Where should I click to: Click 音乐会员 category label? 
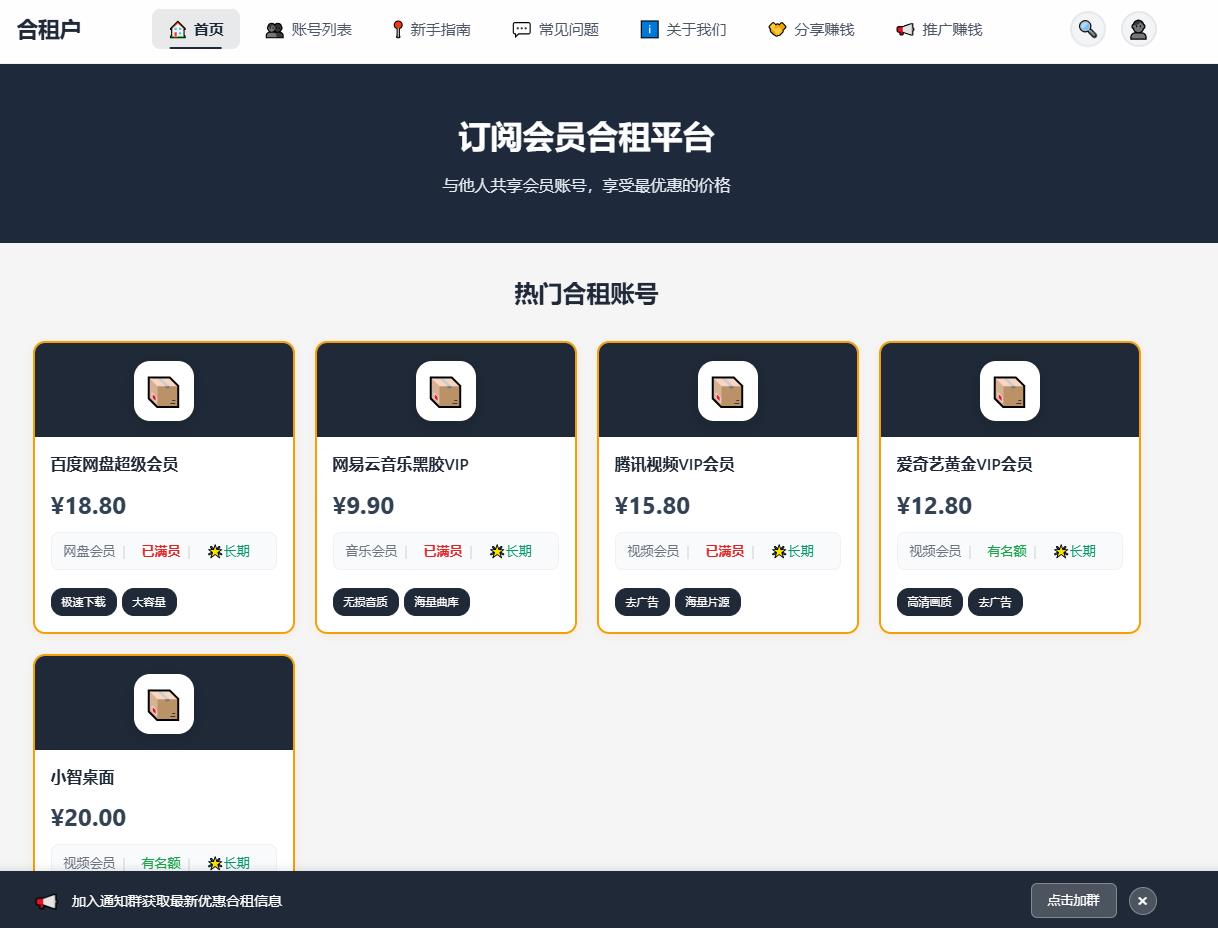371,551
